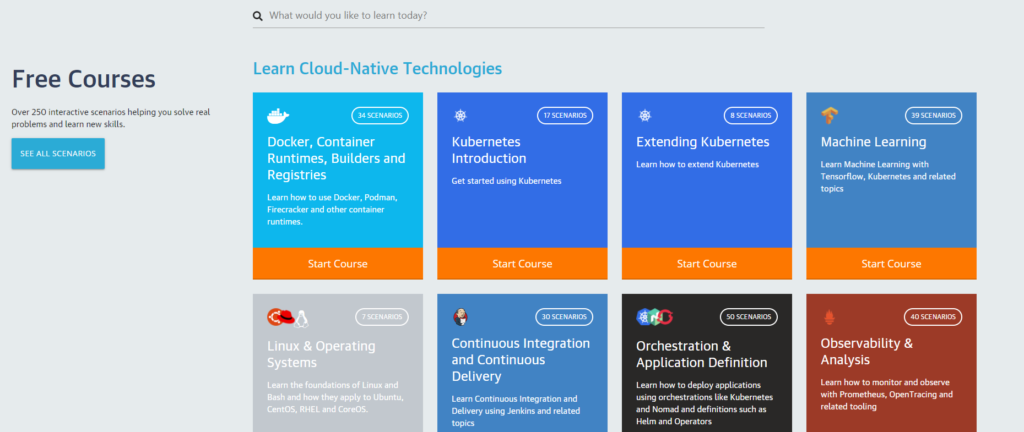Click the Linux penguin and RedHat icons
This screenshot has height=432, width=1024.
287,318
